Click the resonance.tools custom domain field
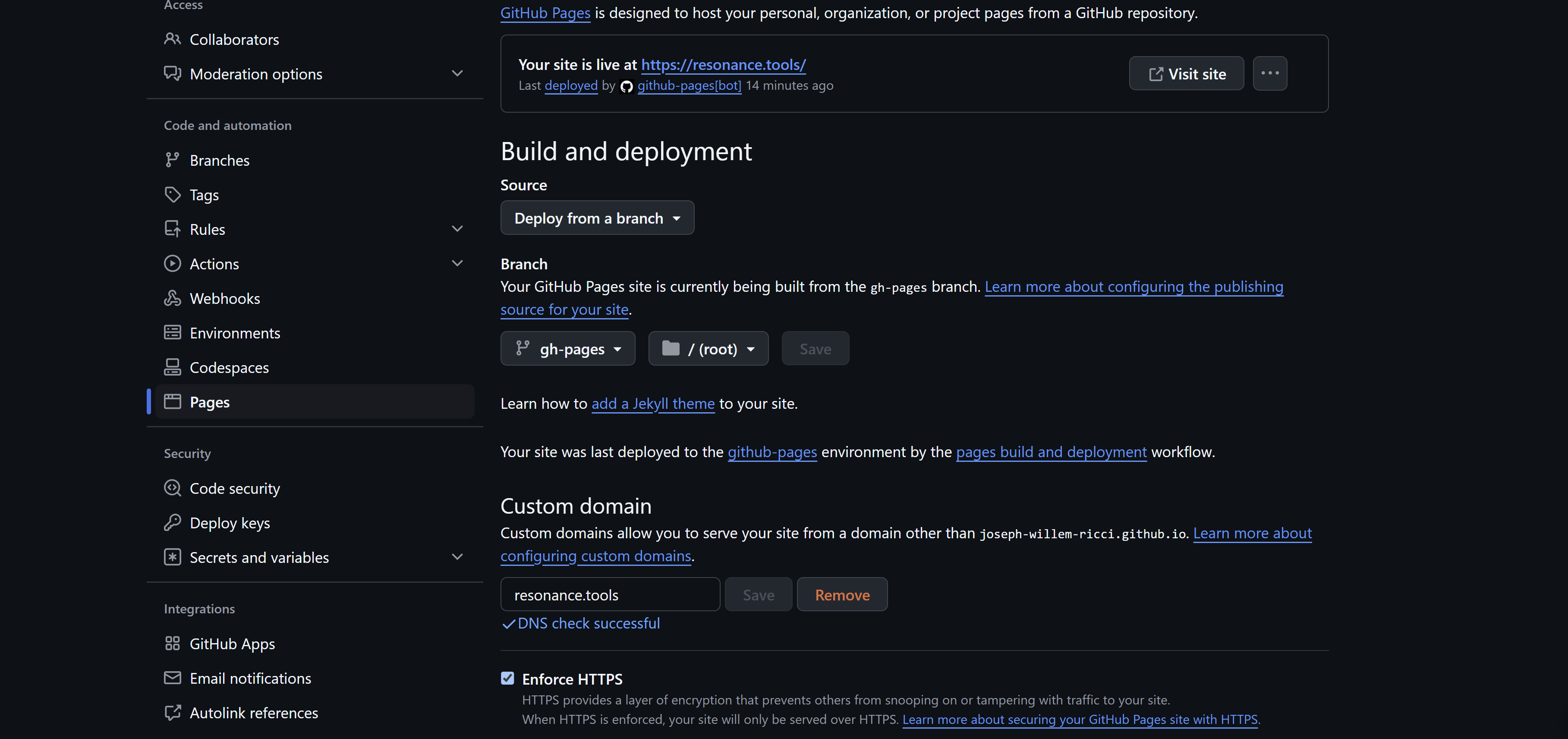 (x=609, y=595)
